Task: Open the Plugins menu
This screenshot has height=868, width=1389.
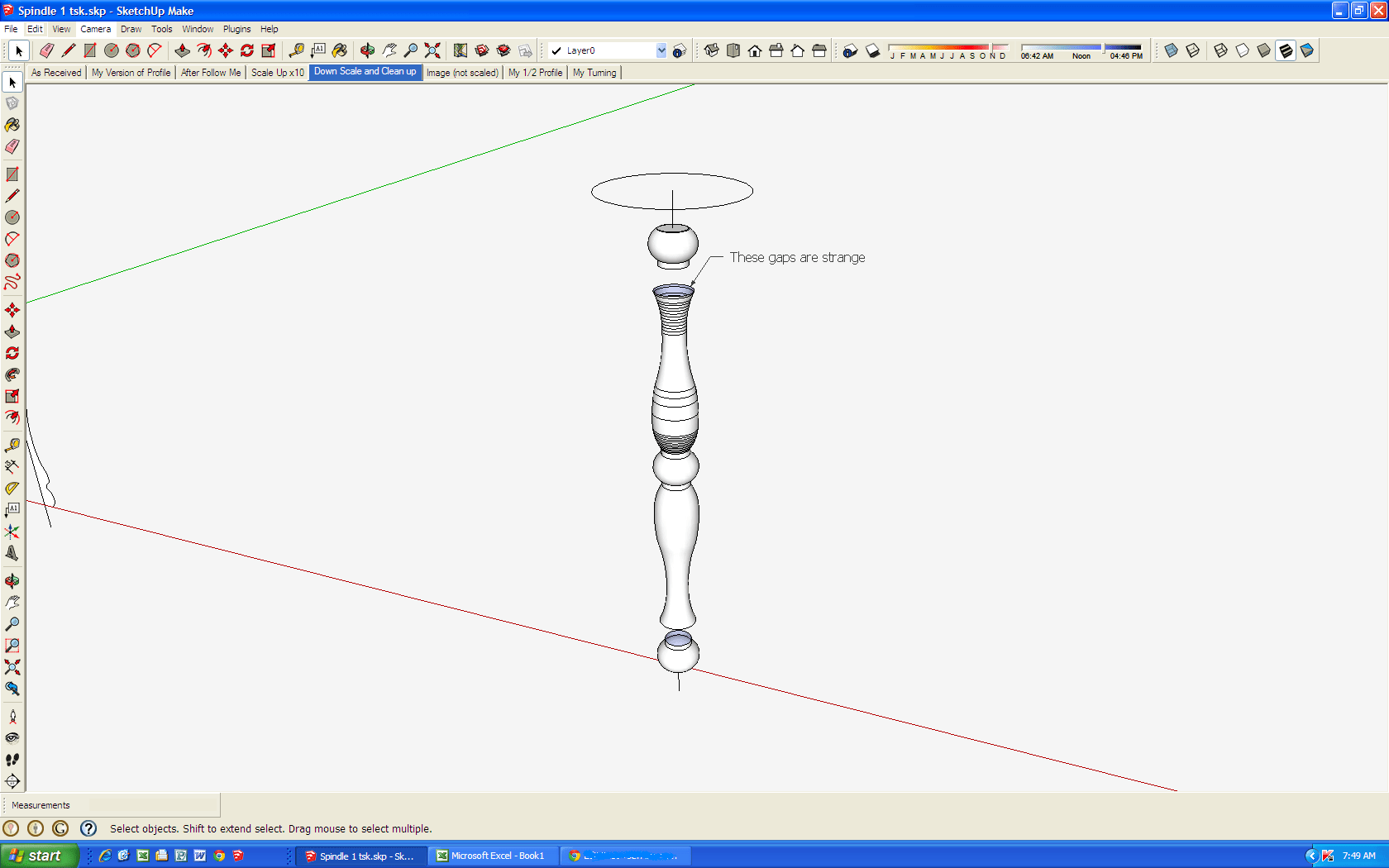Action: tap(236, 29)
